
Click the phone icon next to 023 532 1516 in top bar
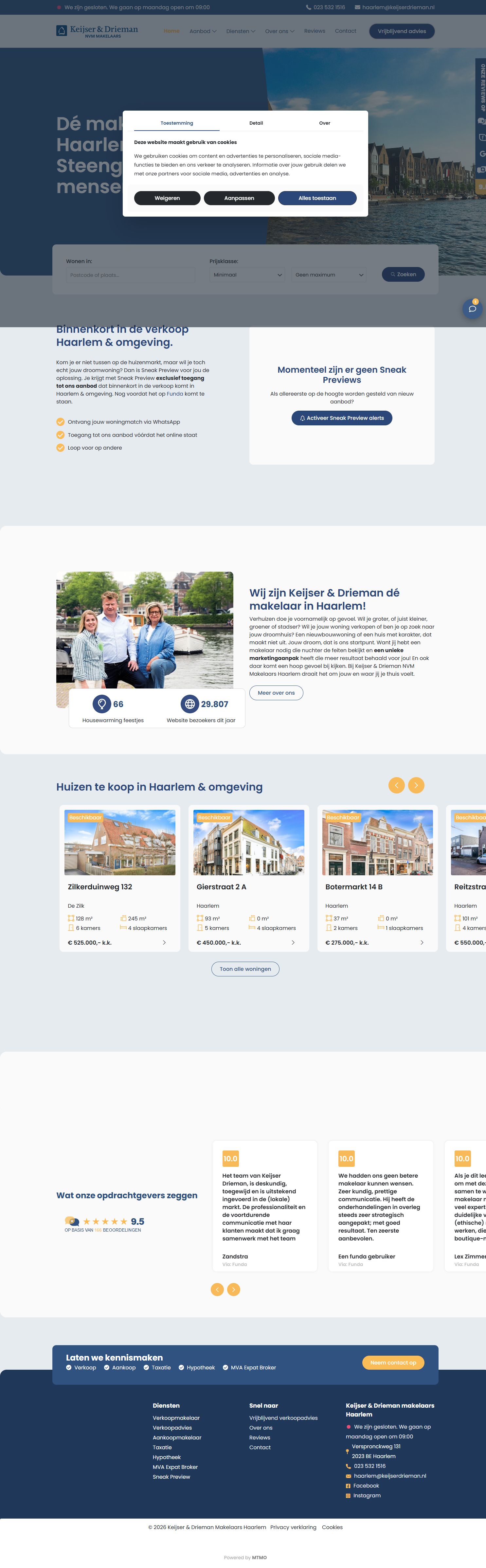tap(308, 7)
